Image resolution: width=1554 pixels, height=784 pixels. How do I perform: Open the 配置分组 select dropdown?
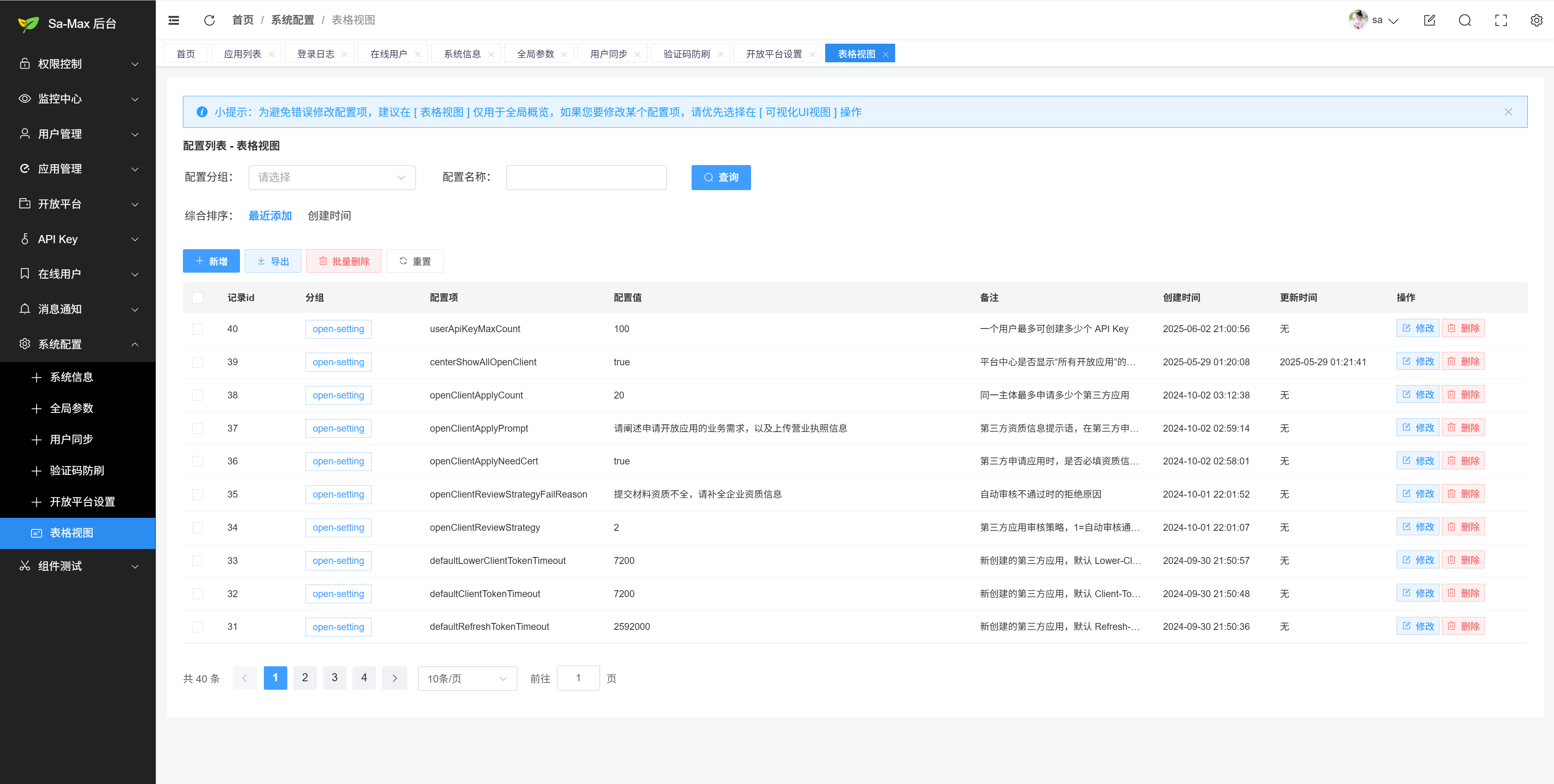(332, 177)
